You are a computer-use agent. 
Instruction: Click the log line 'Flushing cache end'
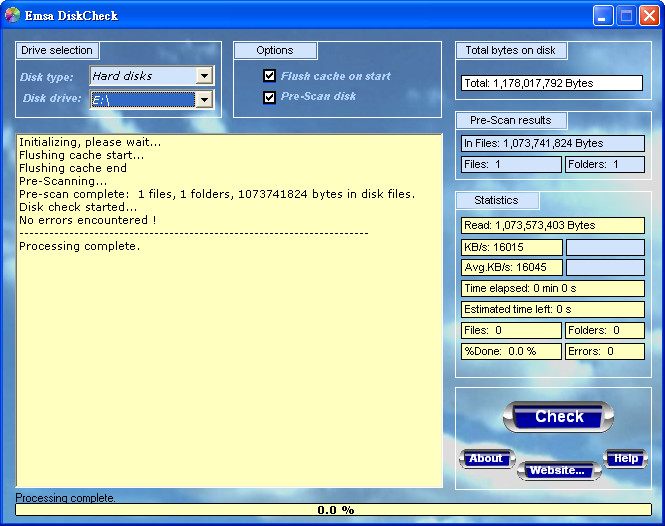click(x=73, y=168)
